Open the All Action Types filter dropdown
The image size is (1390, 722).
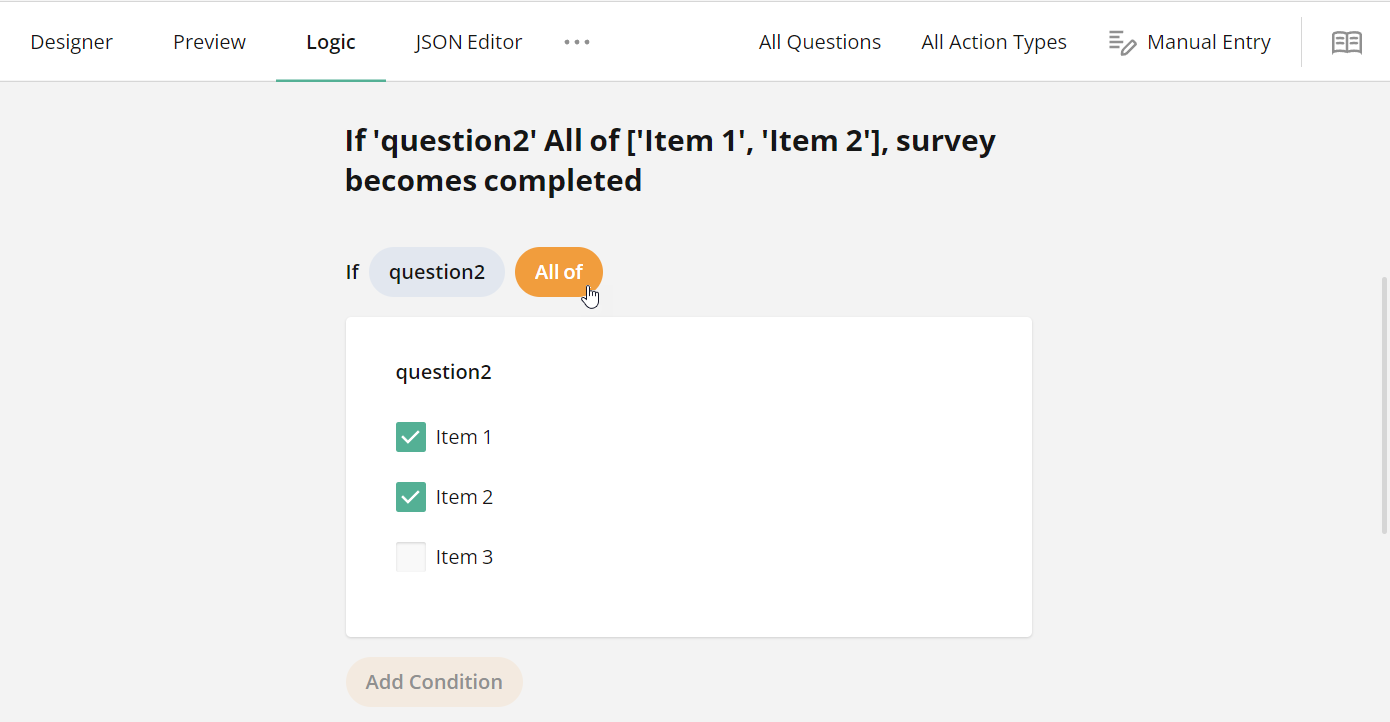[x=993, y=42]
